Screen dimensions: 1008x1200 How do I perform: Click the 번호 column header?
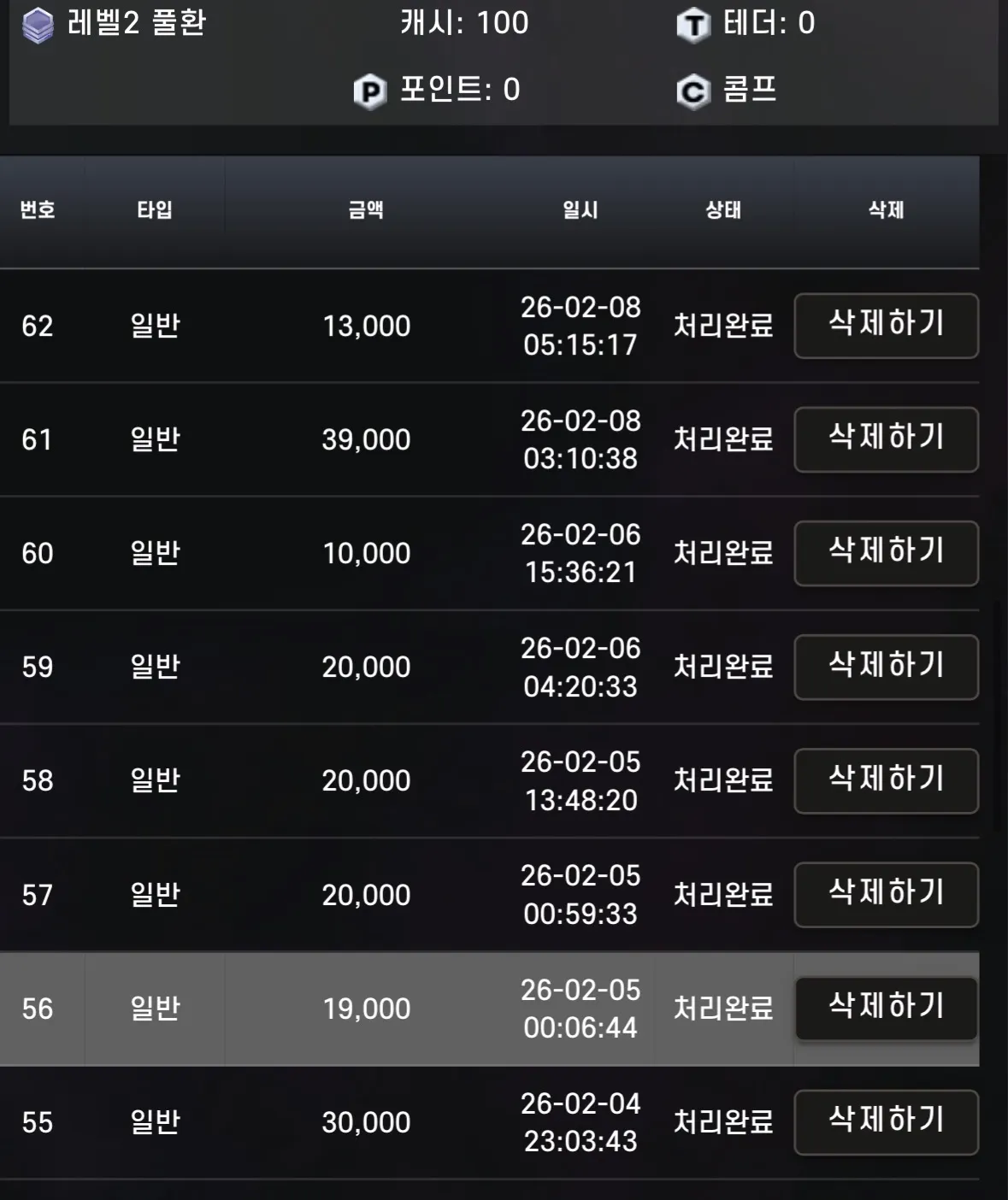(38, 209)
